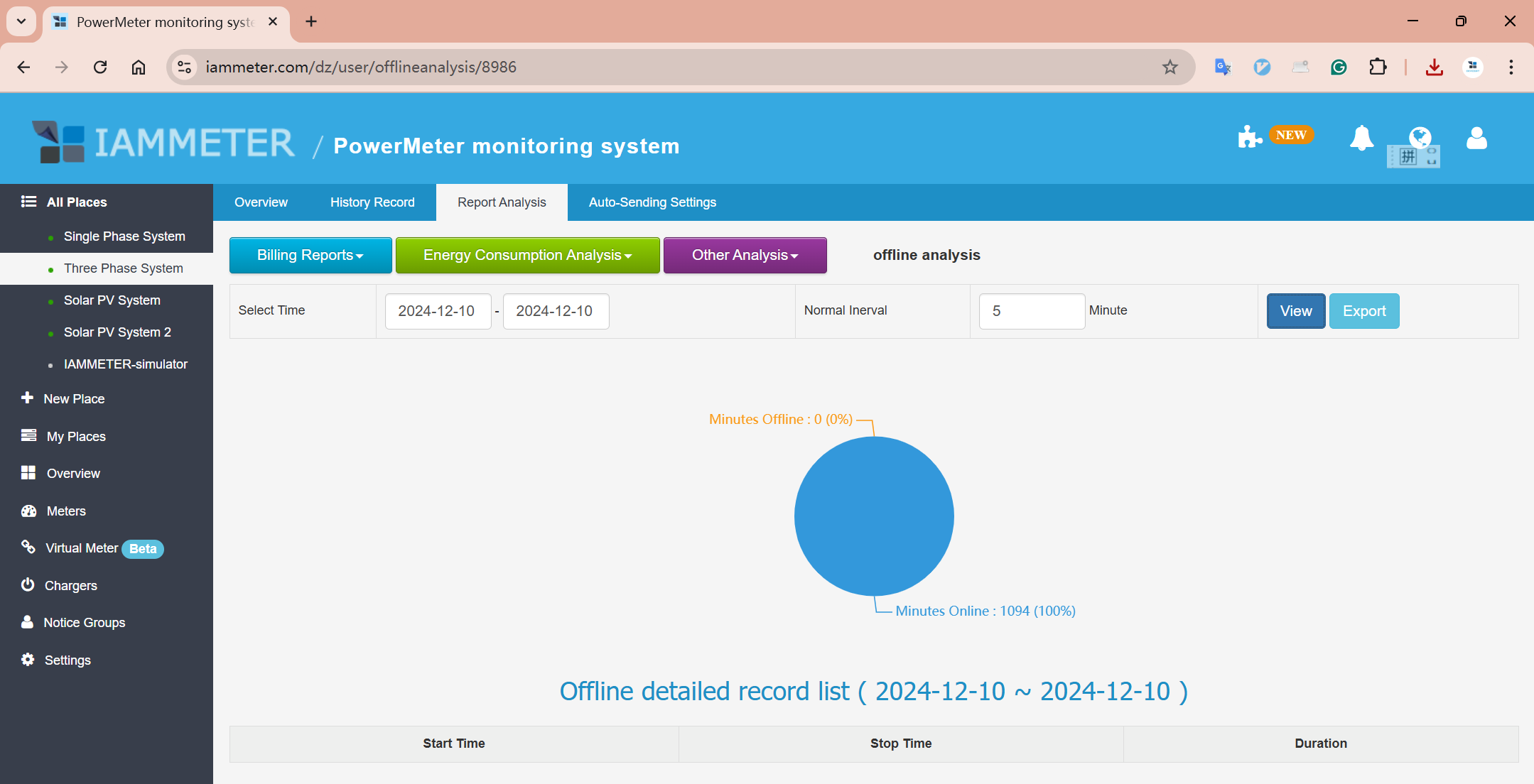Open the Google Translate extension icon
1534x784 pixels.
click(x=1223, y=67)
